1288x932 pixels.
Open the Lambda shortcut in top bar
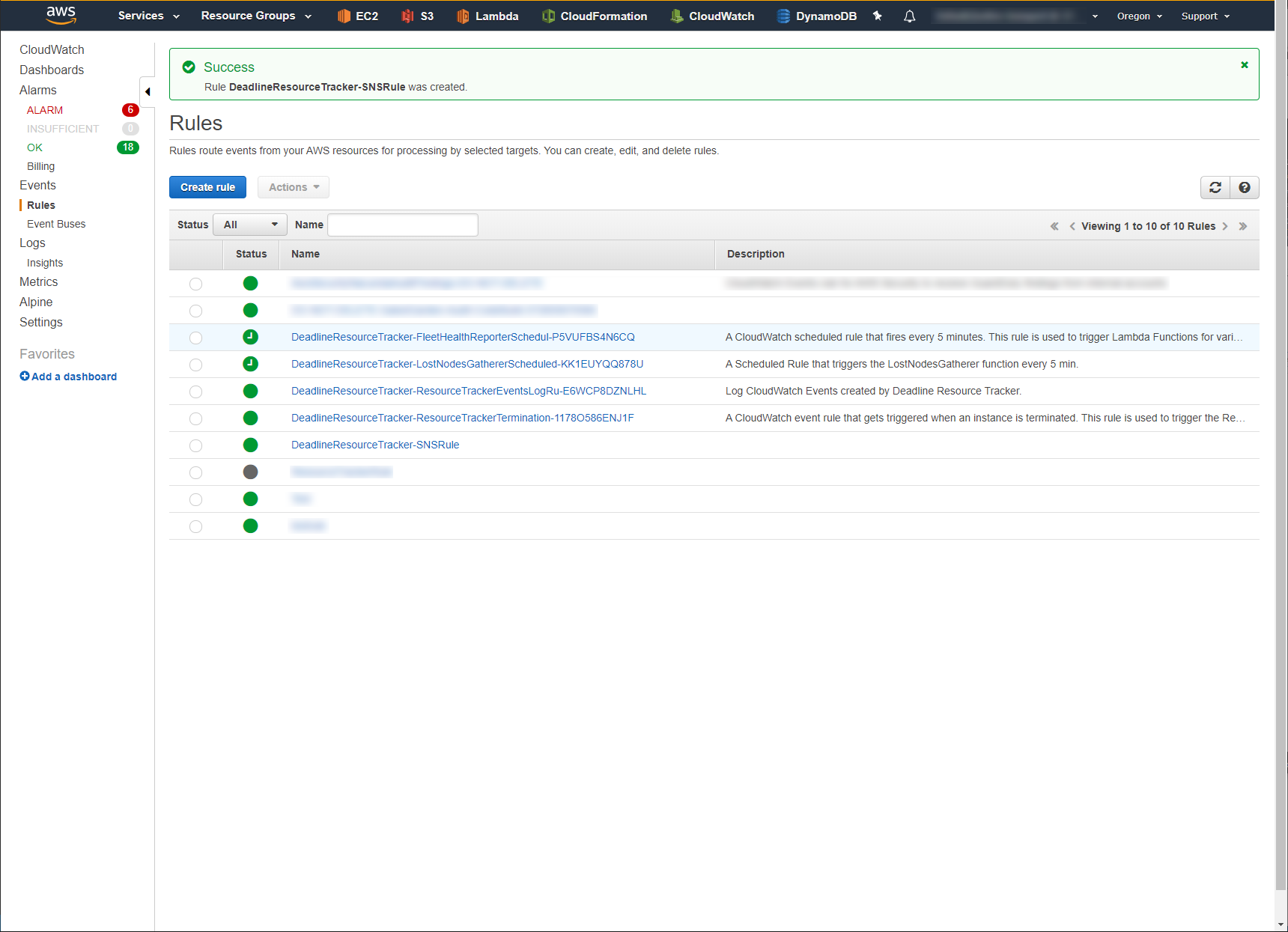click(x=487, y=16)
